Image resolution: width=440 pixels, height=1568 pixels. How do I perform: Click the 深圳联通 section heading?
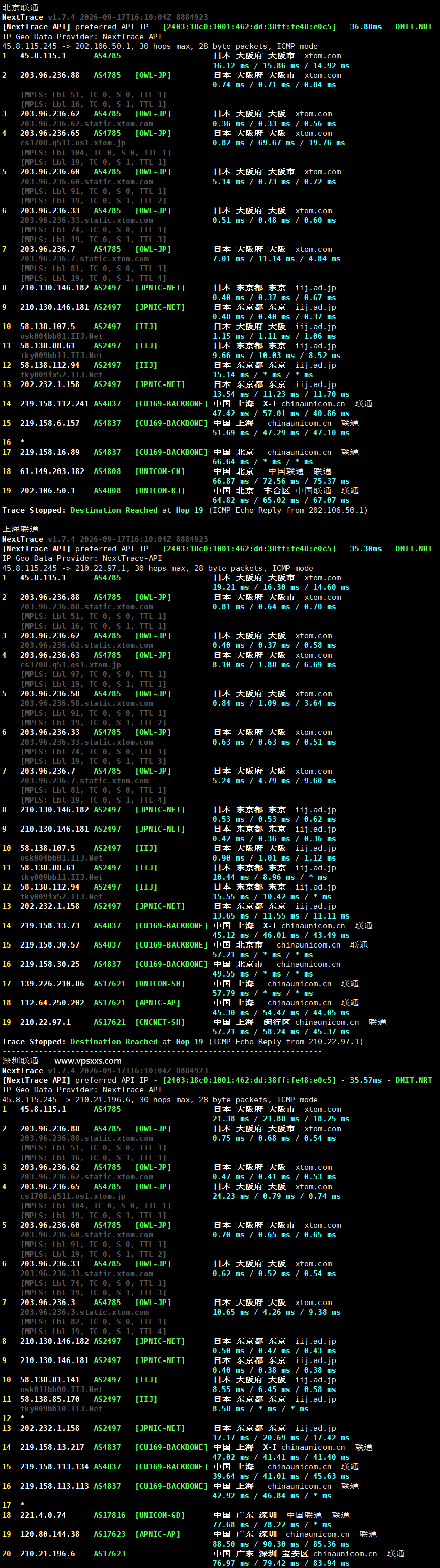point(20,1060)
